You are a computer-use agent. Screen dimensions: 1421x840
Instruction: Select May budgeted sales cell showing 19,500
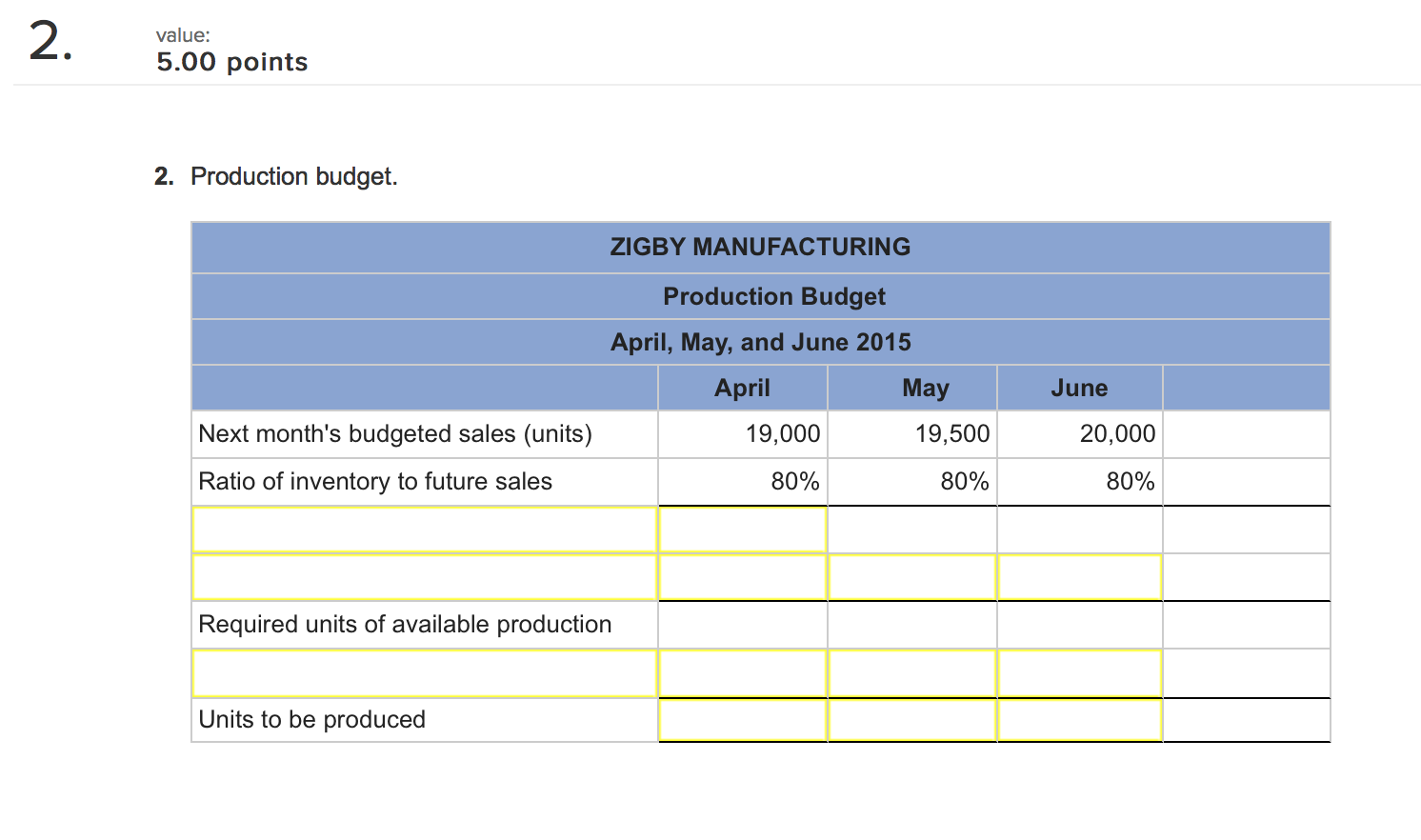point(911,434)
